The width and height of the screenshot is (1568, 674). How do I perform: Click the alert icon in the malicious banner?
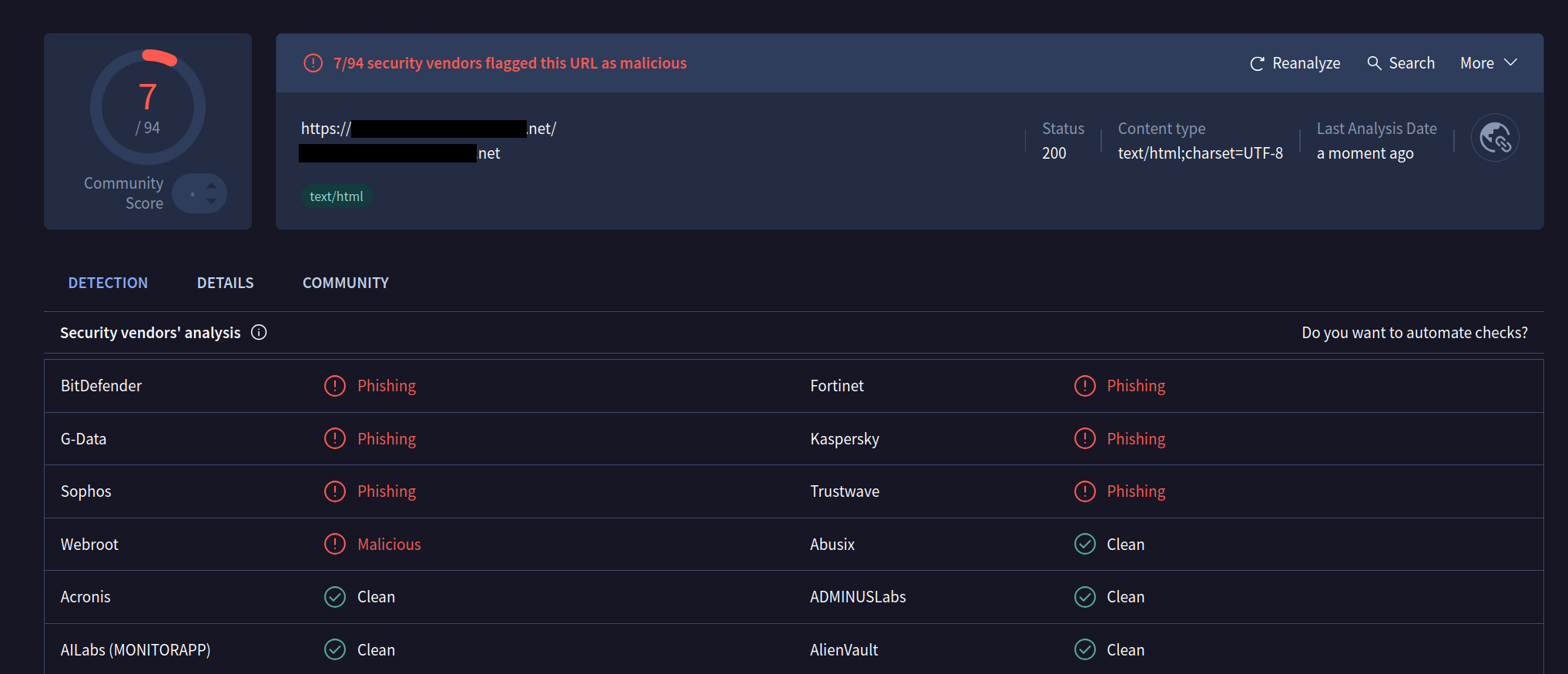coord(313,63)
